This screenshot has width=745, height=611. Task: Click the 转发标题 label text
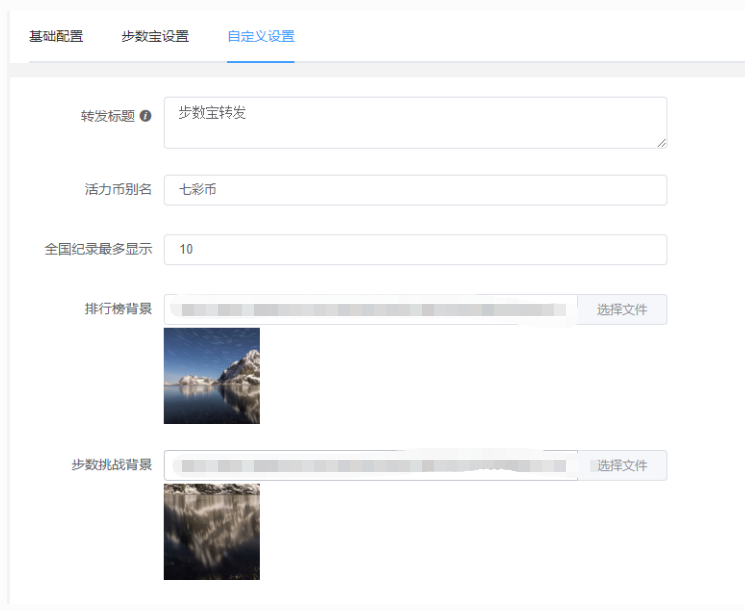point(108,116)
